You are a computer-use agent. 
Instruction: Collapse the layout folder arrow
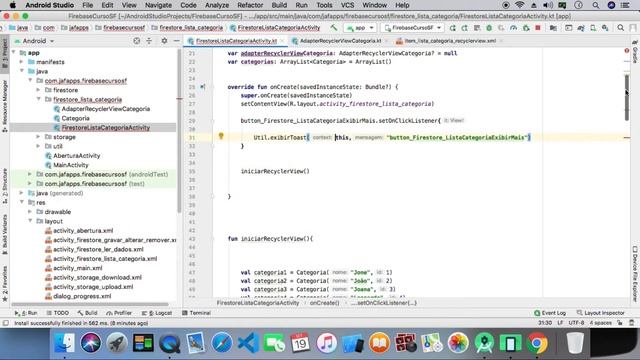pyautogui.click(x=30, y=221)
